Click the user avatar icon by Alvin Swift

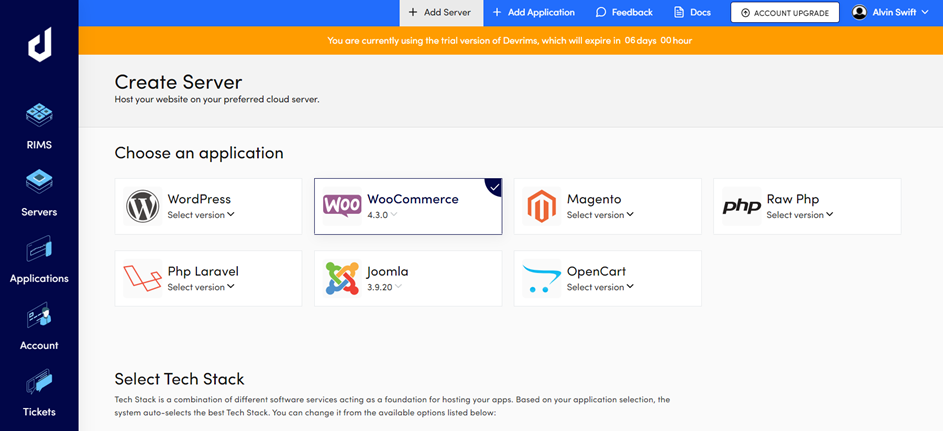tap(859, 12)
